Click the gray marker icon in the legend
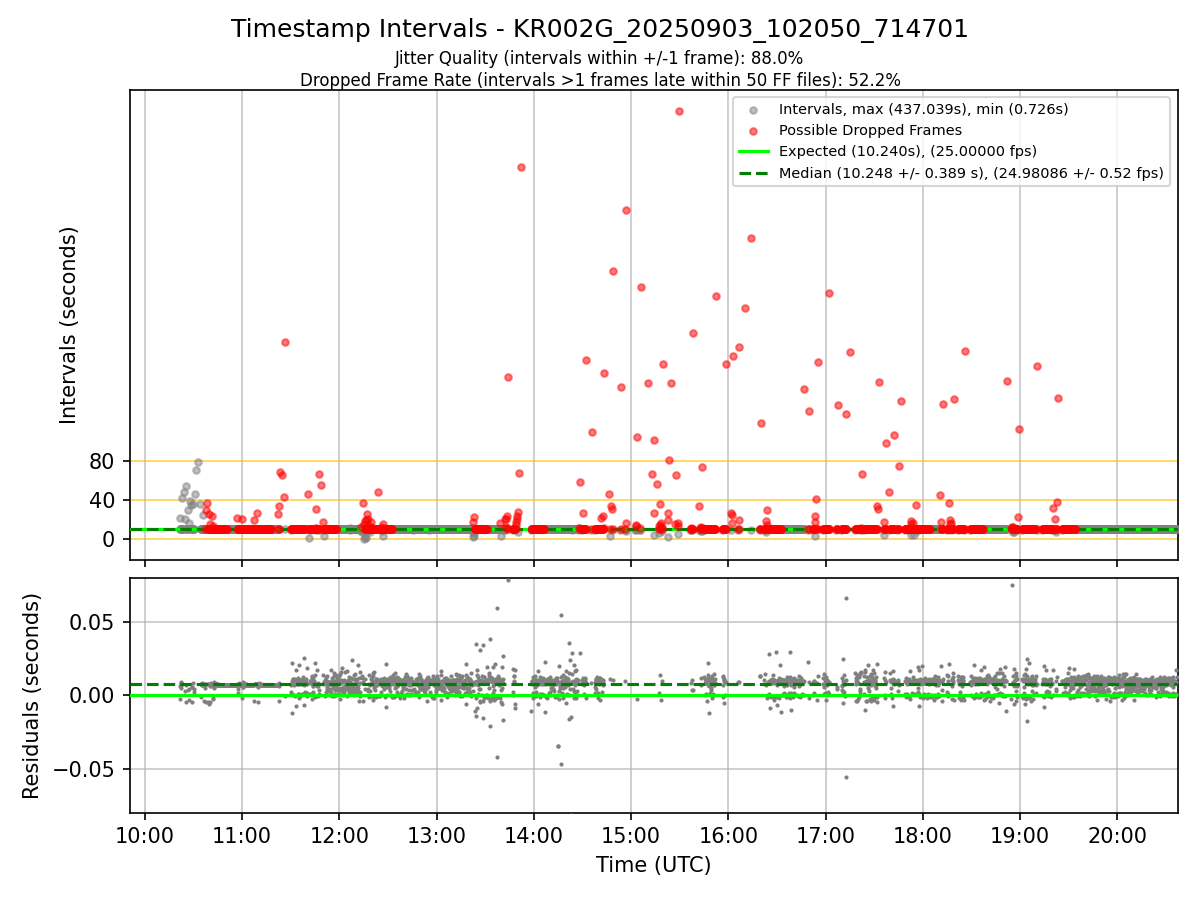The image size is (1200, 900). 754,110
